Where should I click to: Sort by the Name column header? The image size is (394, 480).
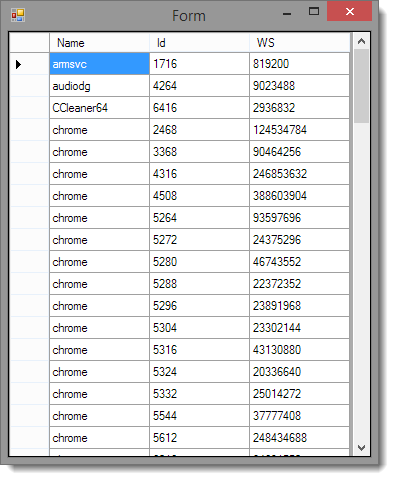99,43
